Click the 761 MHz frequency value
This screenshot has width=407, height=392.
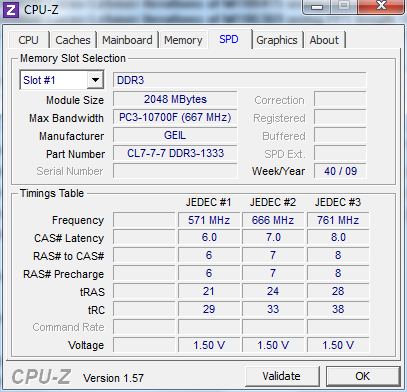pos(338,220)
